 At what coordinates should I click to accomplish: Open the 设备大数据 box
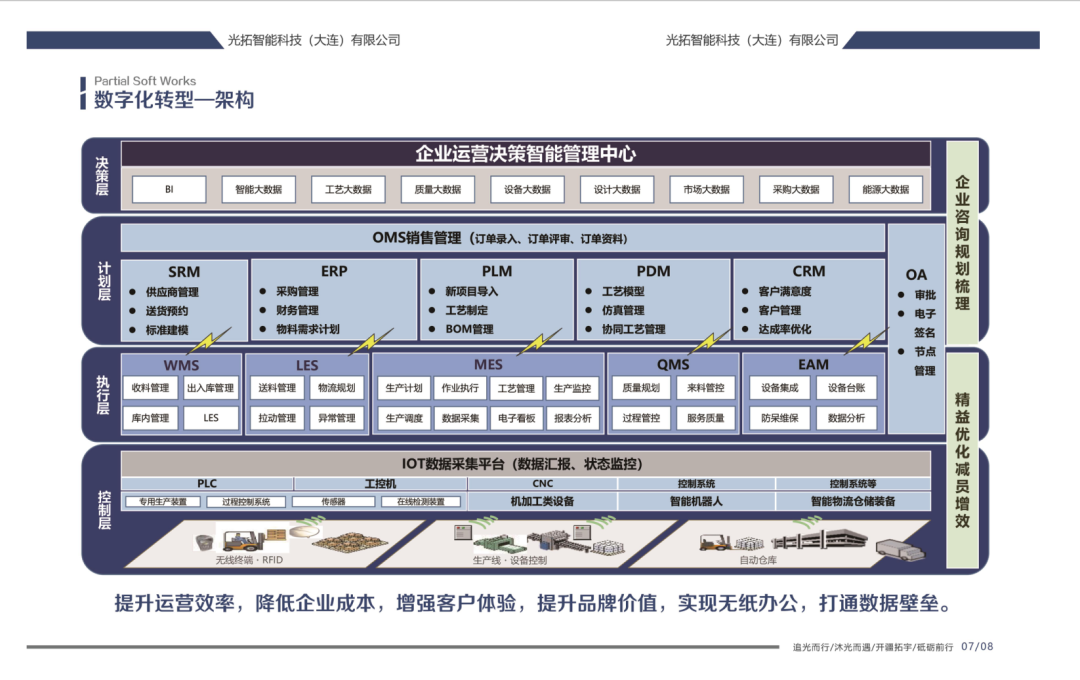(x=527, y=189)
